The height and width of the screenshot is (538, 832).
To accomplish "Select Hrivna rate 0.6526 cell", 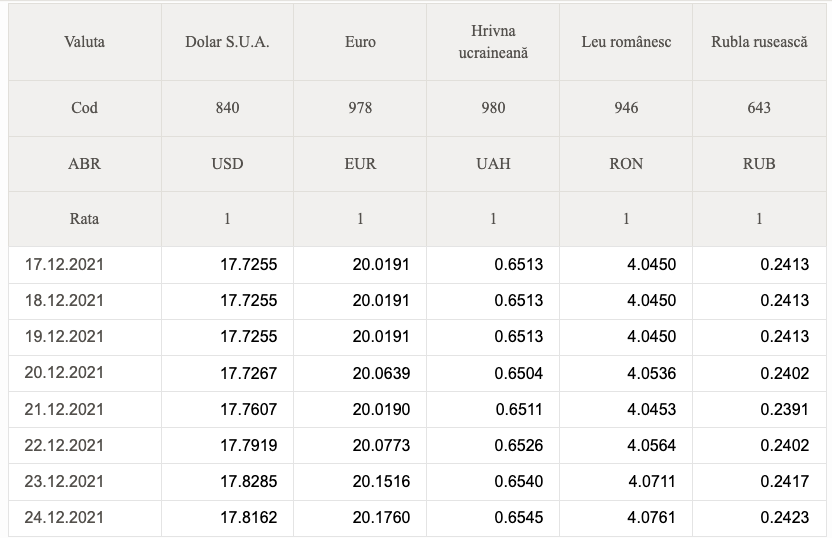I will 518,445.
